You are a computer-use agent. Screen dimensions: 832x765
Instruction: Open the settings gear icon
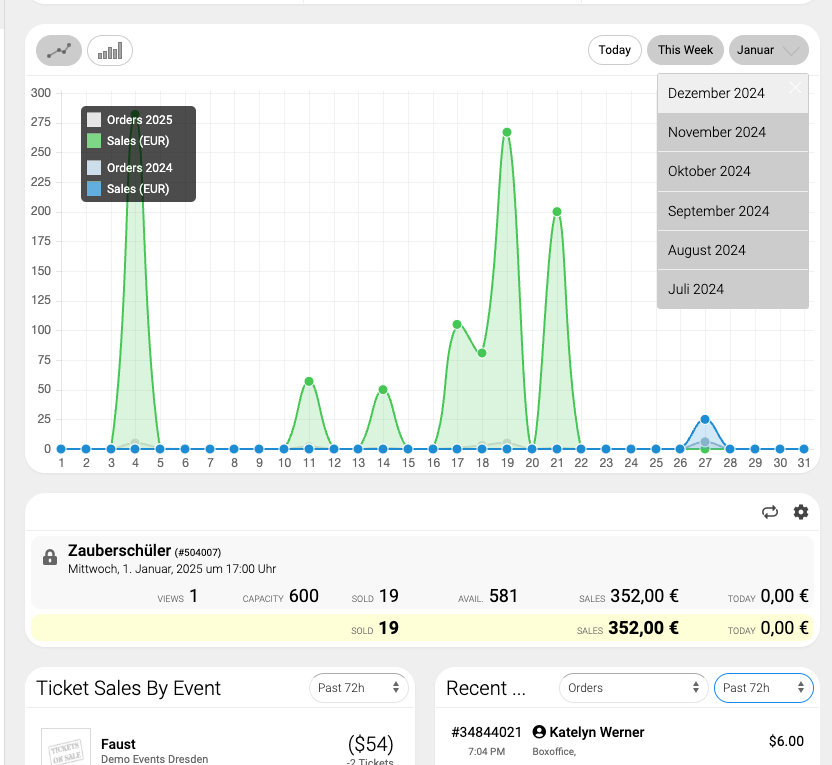(x=801, y=512)
